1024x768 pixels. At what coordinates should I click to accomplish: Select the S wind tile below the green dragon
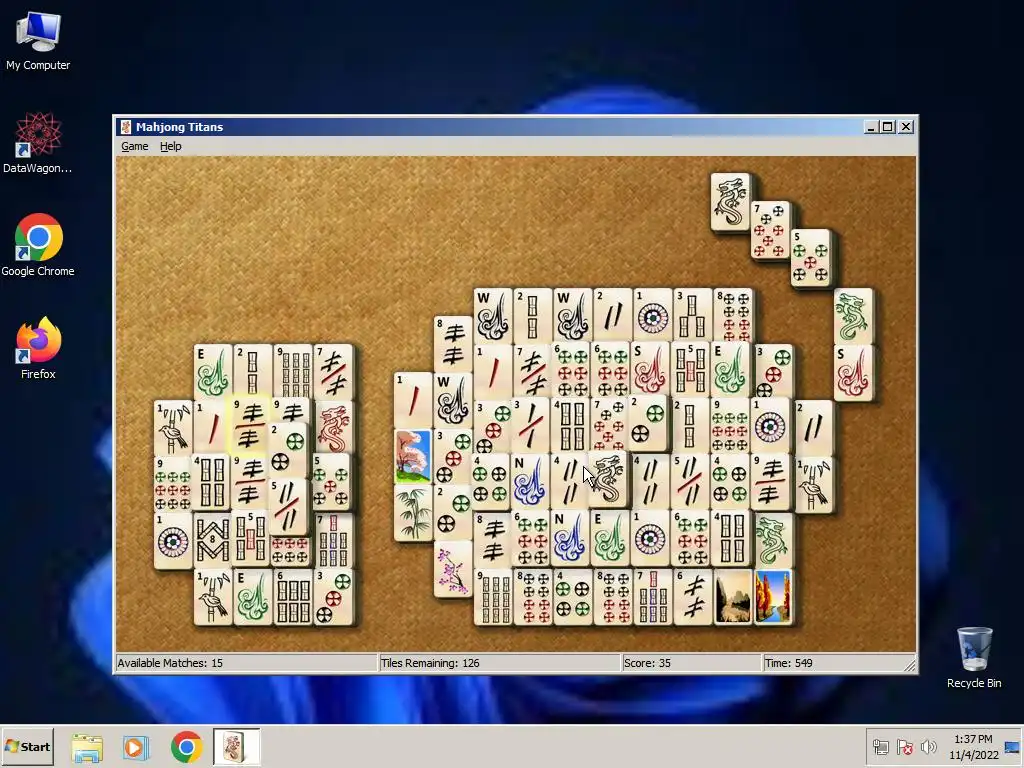[853, 372]
